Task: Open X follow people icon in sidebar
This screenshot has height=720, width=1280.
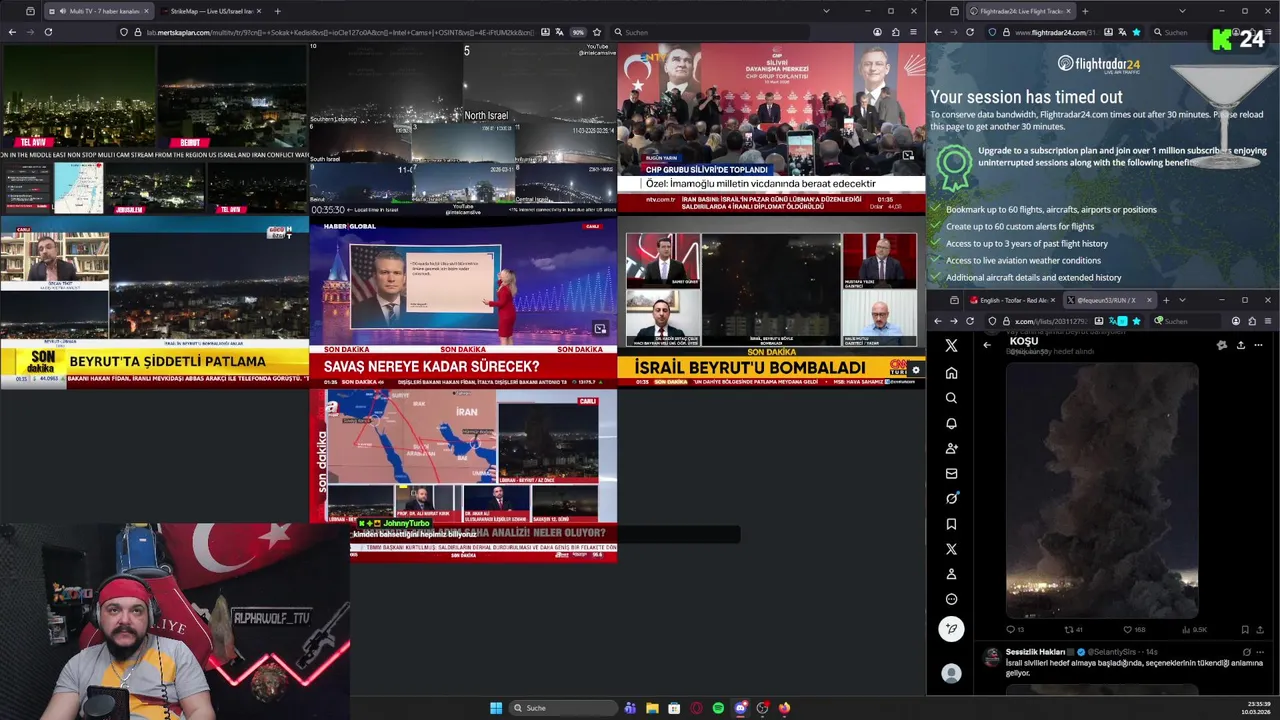Action: tap(951, 448)
